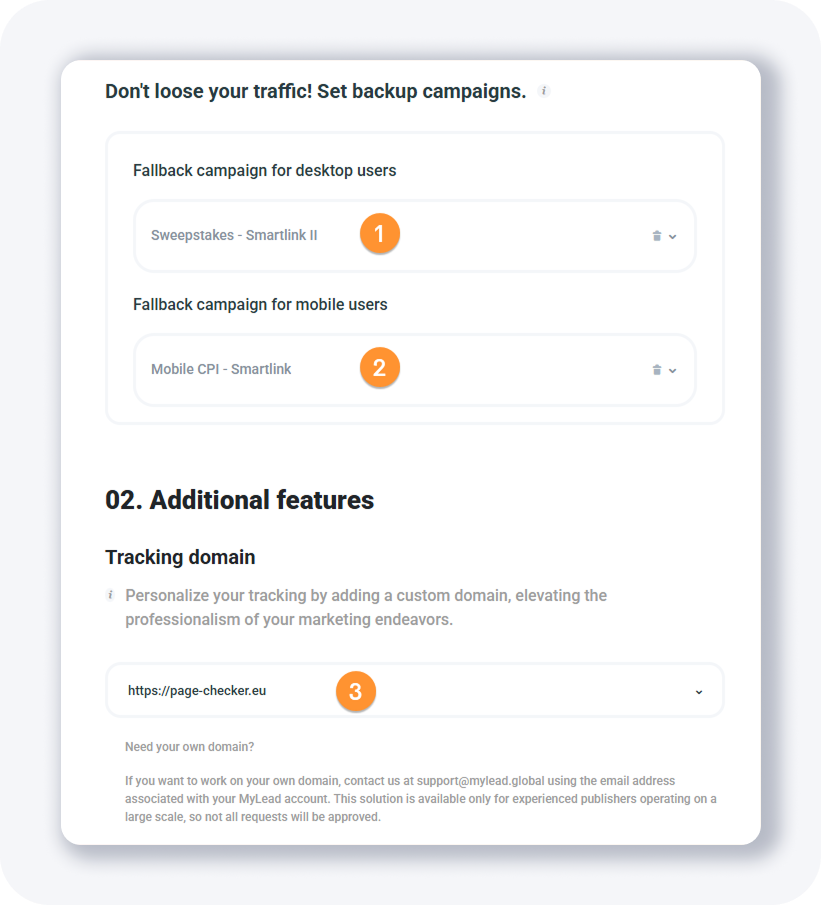821x905 pixels.
Task: Expand mobile fallback campaign chevron
Action: [x=673, y=370]
